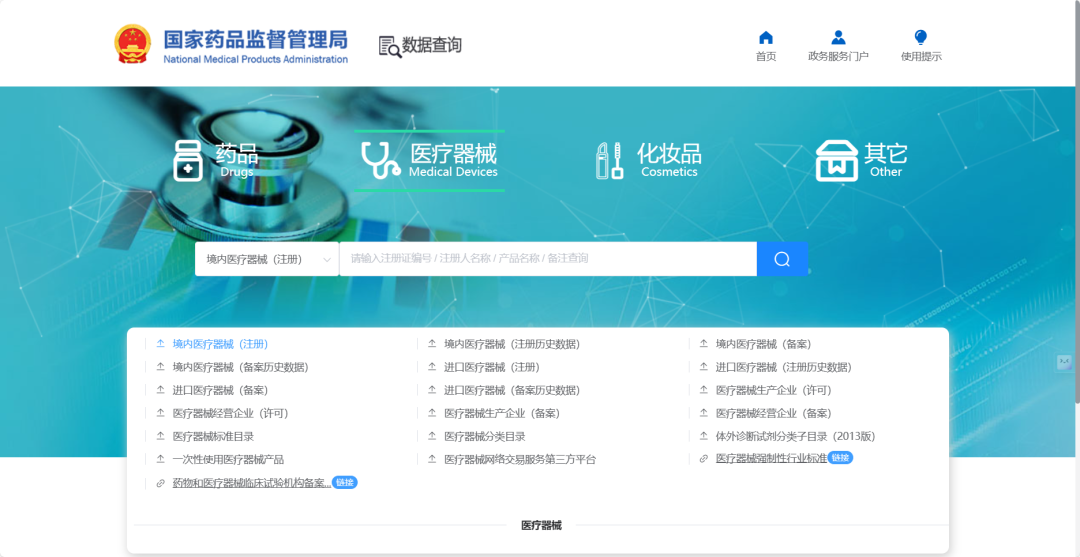Click the home (首页) house icon
The width and height of the screenshot is (1080, 557).
(x=765, y=37)
